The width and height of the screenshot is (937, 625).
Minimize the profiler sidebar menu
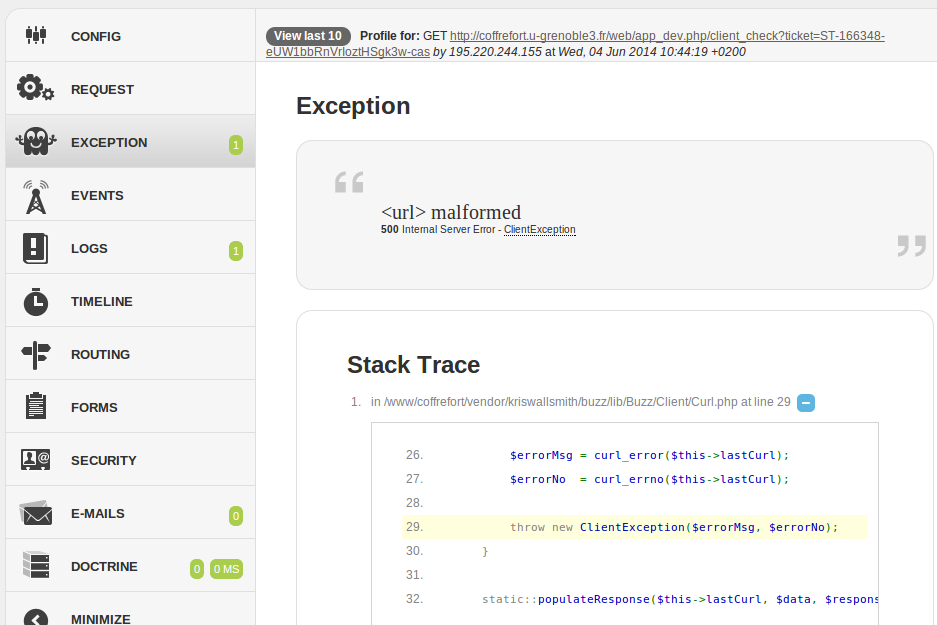(130, 609)
